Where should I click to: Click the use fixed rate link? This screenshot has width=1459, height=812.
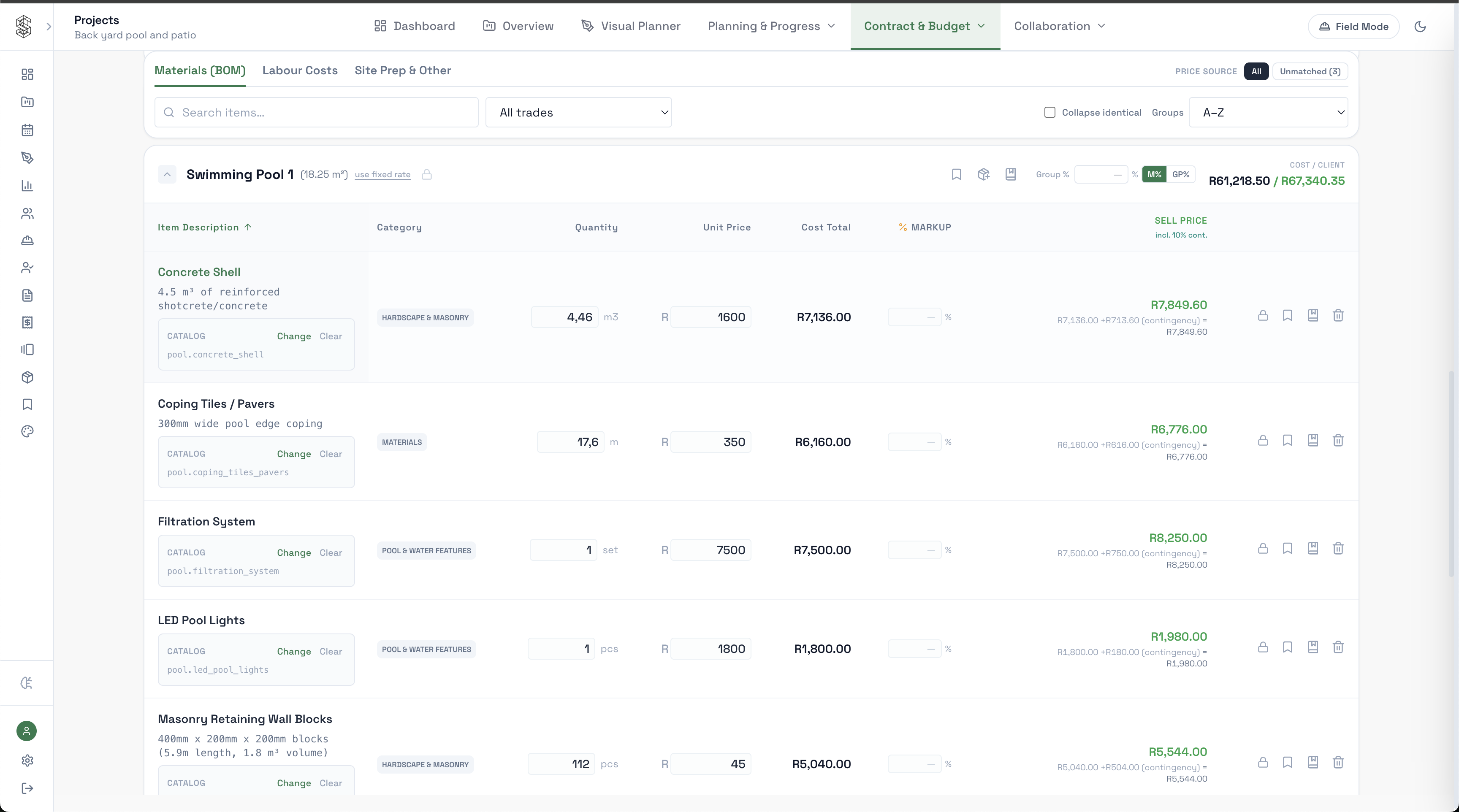pos(382,174)
